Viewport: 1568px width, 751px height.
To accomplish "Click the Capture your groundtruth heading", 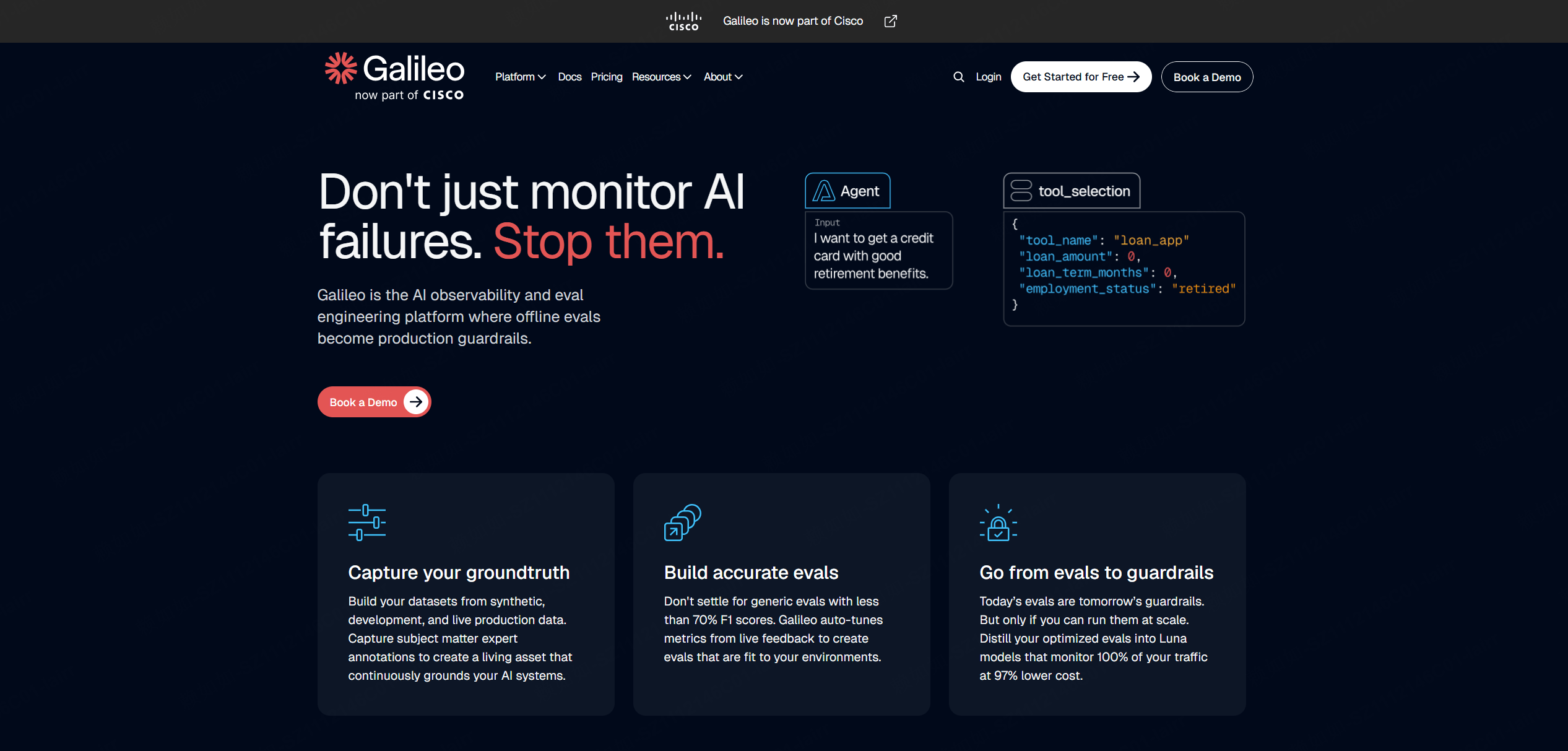I will 459,572.
